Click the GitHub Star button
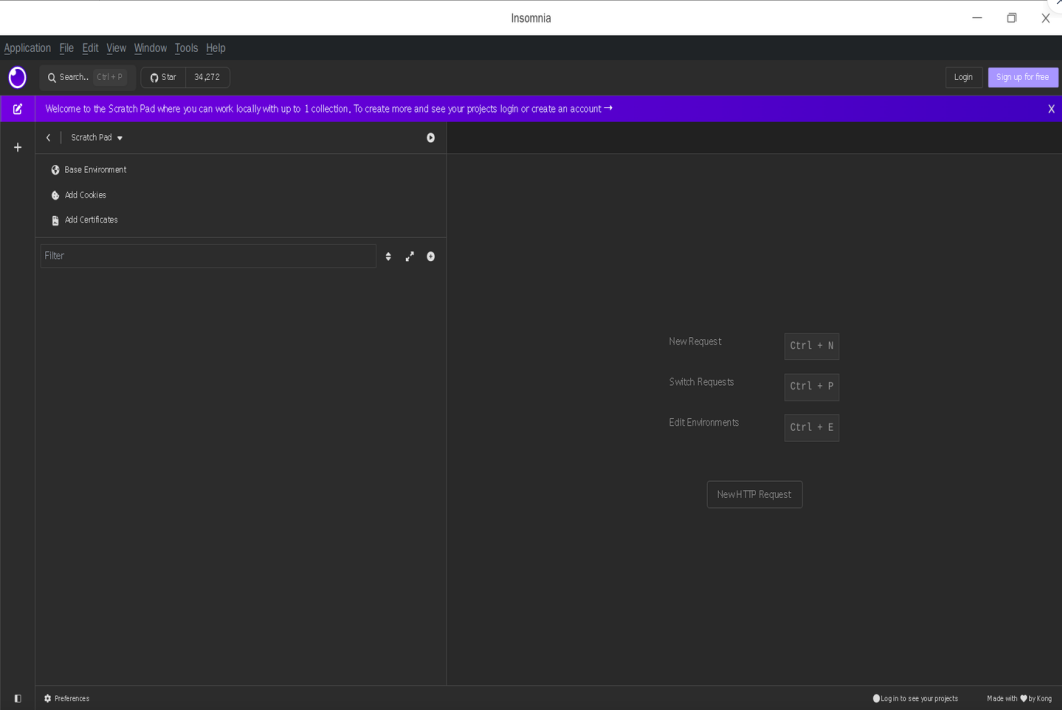Viewport: 1062px width, 710px height. (163, 77)
